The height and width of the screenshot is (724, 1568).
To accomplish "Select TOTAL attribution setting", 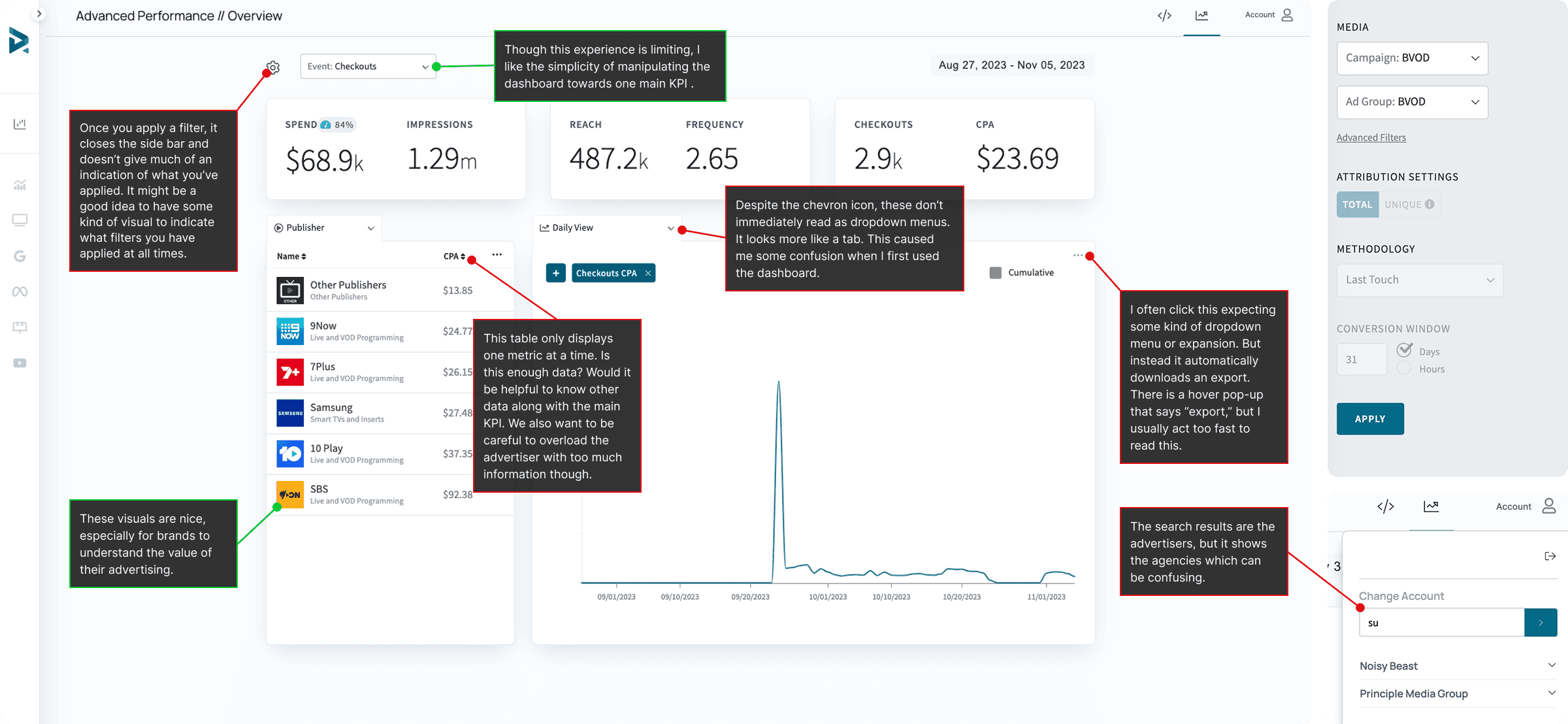I will [1358, 205].
